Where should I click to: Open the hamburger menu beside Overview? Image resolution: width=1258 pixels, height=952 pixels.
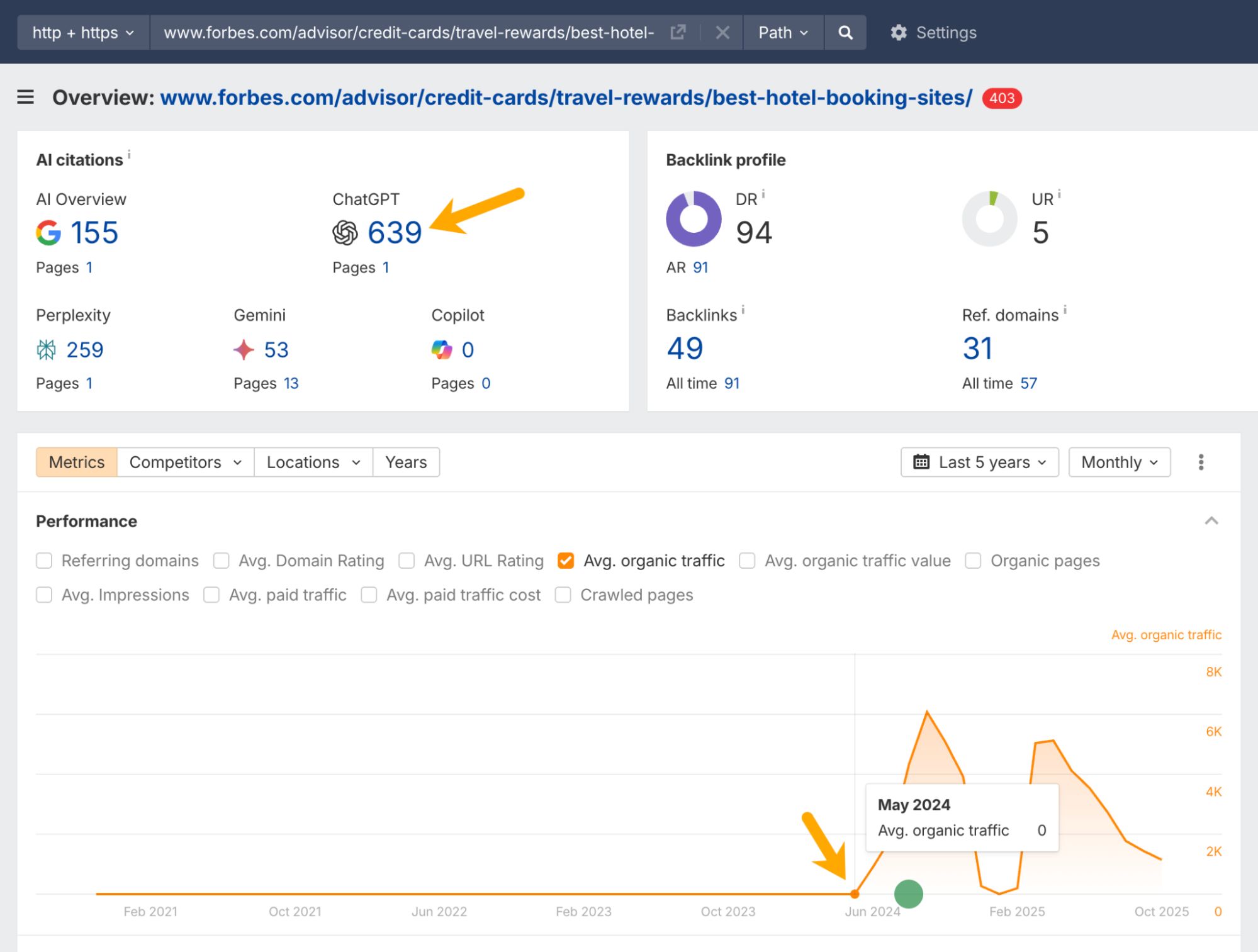(25, 98)
